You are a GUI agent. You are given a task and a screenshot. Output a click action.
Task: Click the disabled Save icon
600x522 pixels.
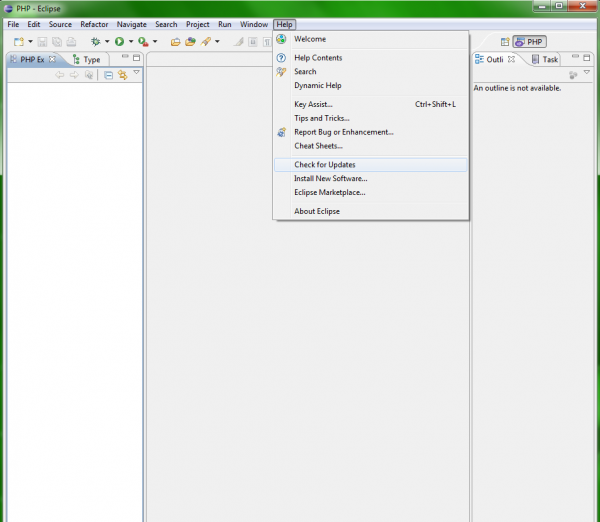[42, 41]
